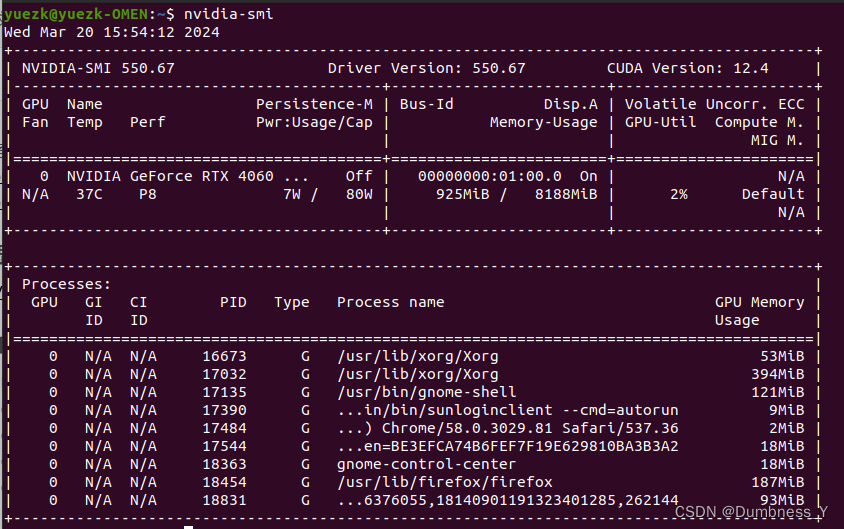Click the '/usr/bin/gnome-shell' process name
Screen dimensions: 844x529
[426, 392]
